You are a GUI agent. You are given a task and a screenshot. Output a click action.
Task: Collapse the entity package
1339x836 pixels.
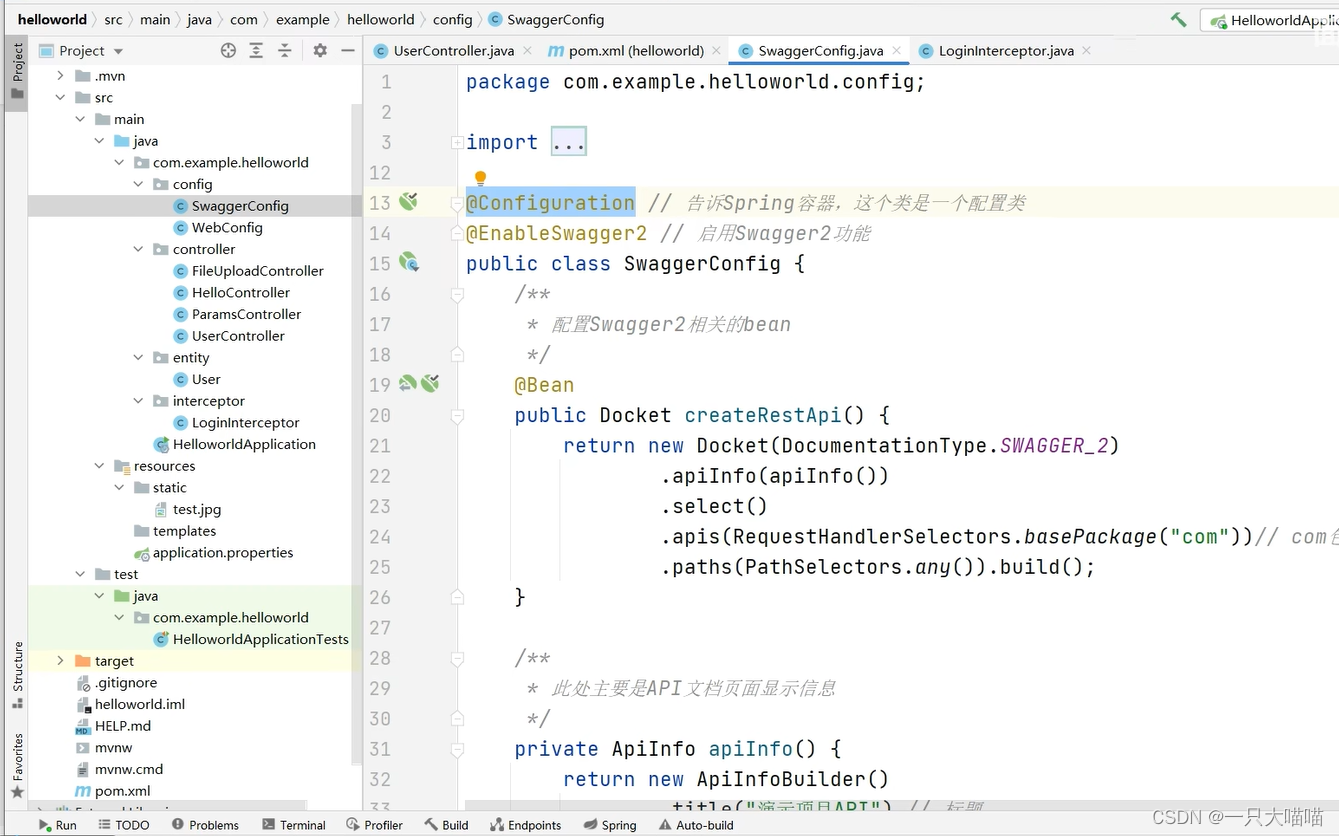point(138,358)
